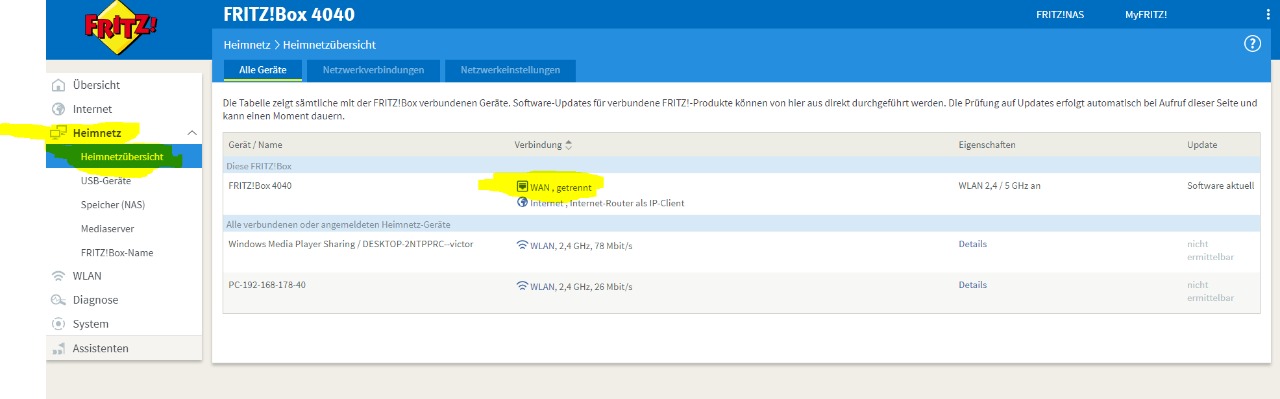Click the Übersicht house icon
Screen dimensions: 1280x399
click(x=58, y=85)
